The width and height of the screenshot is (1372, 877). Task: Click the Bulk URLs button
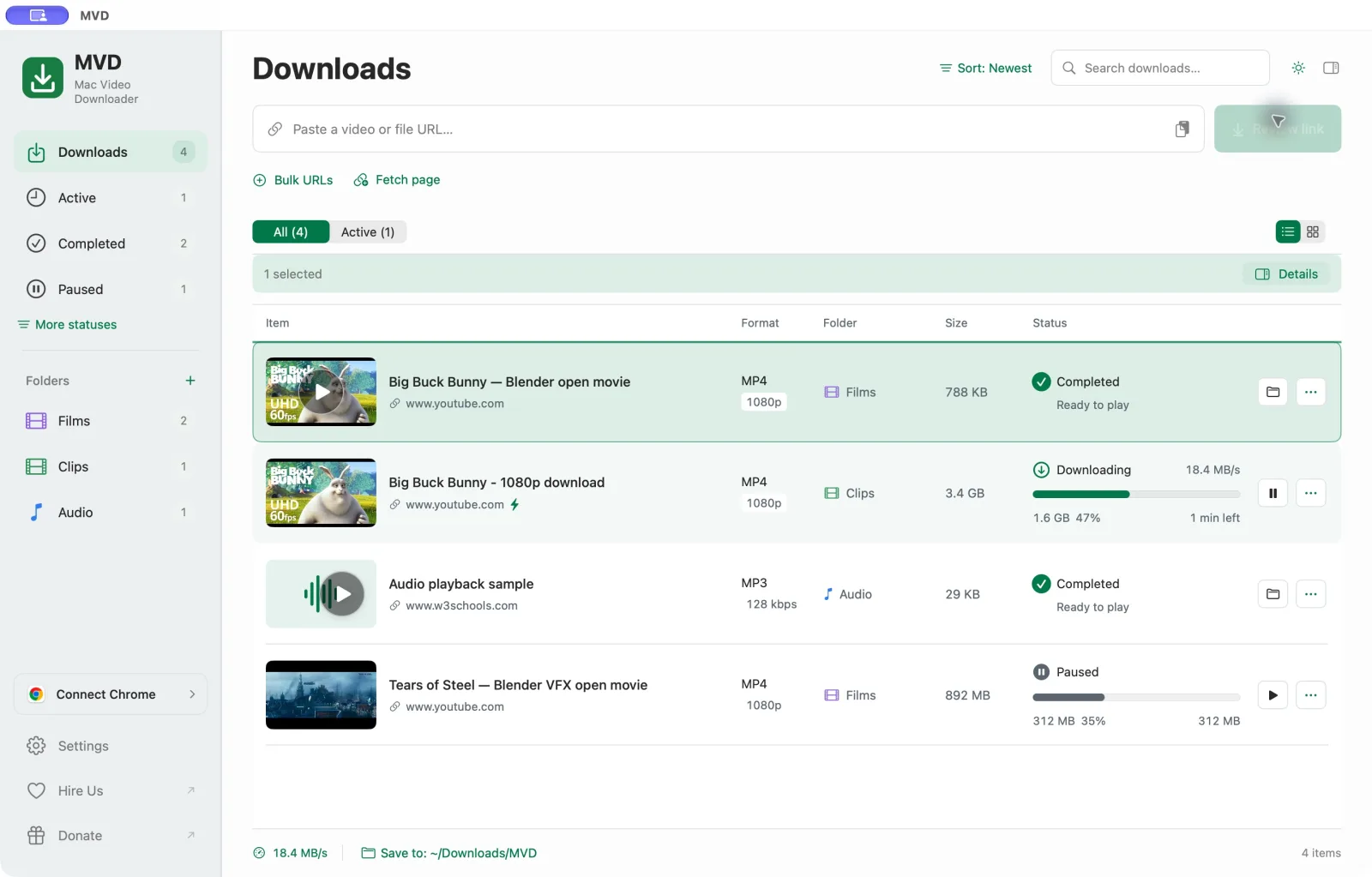click(x=293, y=180)
